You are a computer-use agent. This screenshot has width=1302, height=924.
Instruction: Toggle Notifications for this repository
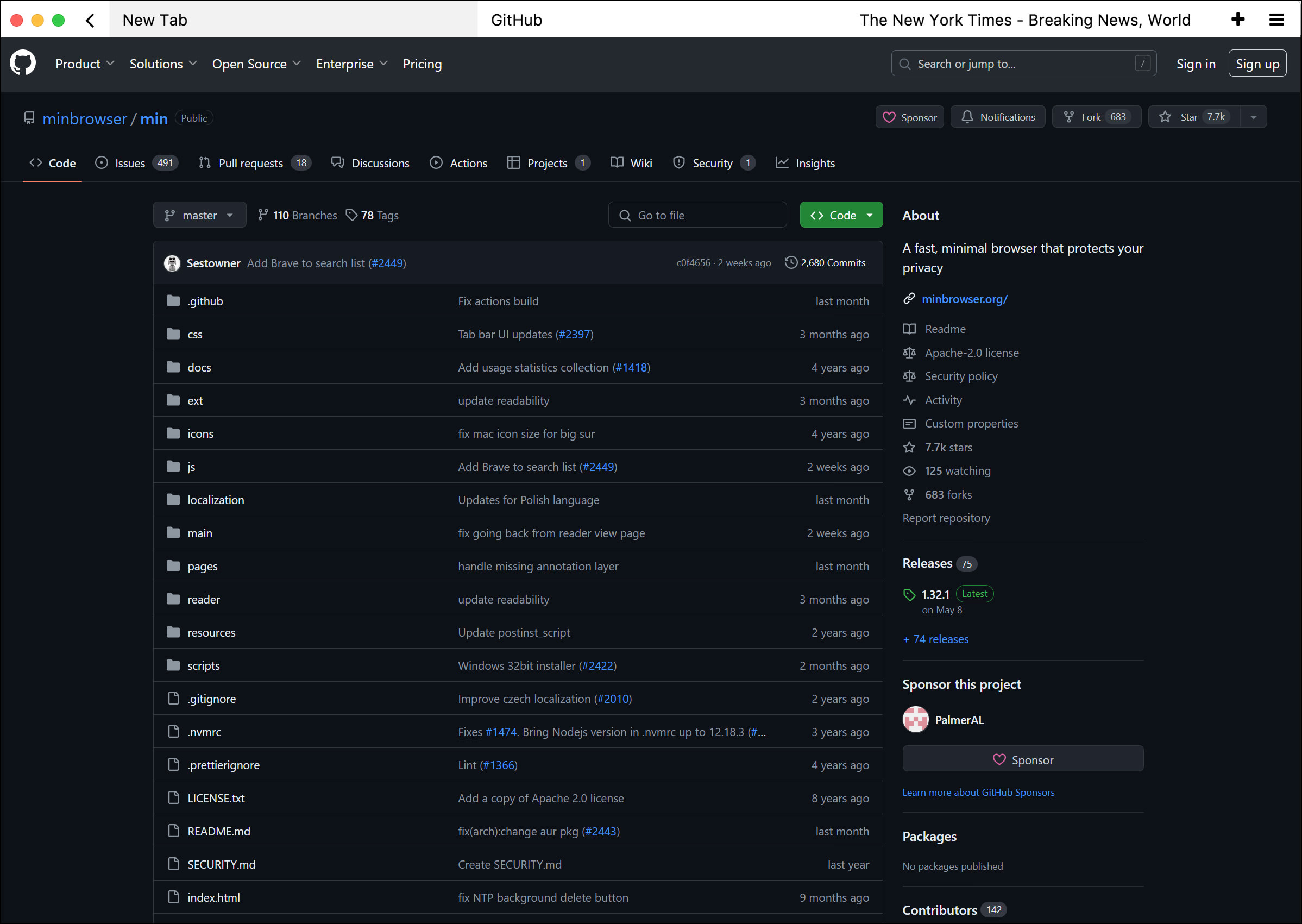[998, 117]
